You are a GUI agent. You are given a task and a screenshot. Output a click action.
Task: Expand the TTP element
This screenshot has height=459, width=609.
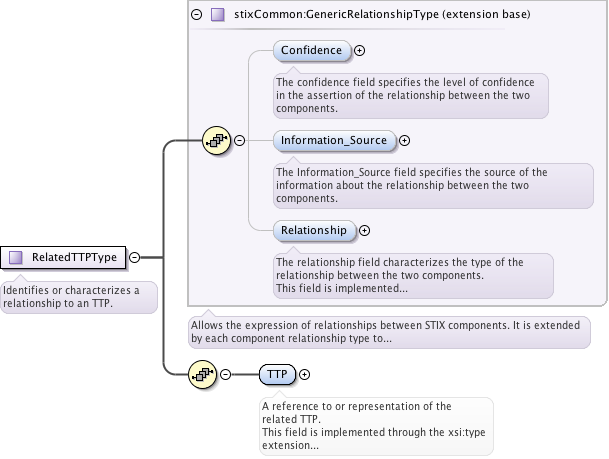point(304,374)
